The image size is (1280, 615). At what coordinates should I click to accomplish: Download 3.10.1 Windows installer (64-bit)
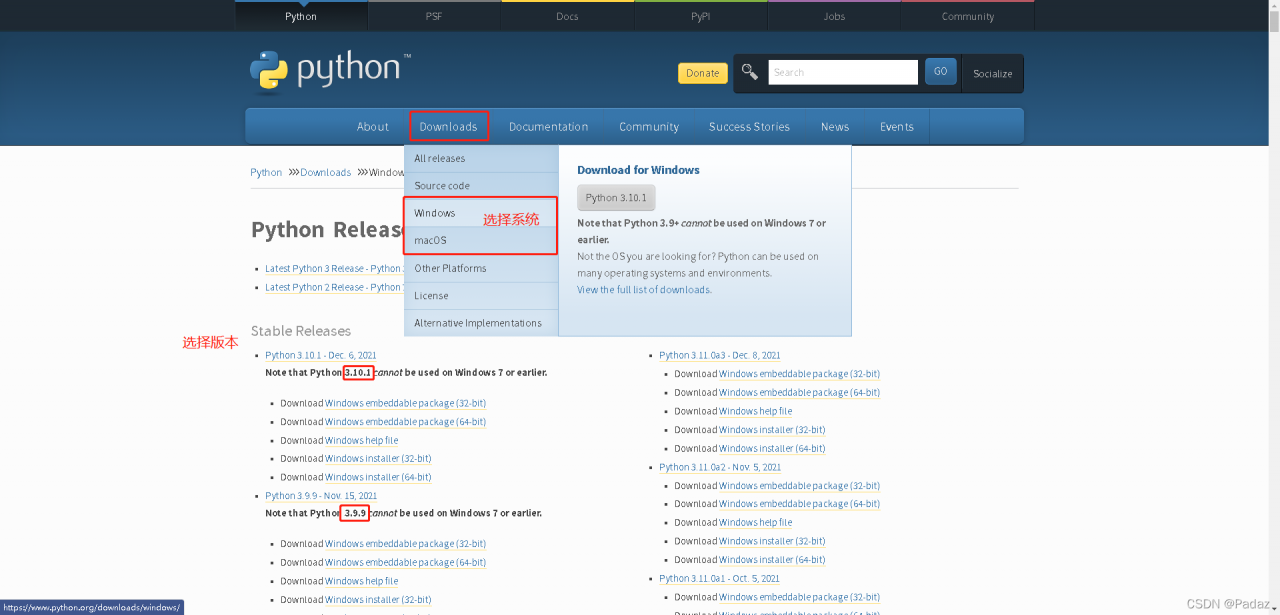[378, 478]
